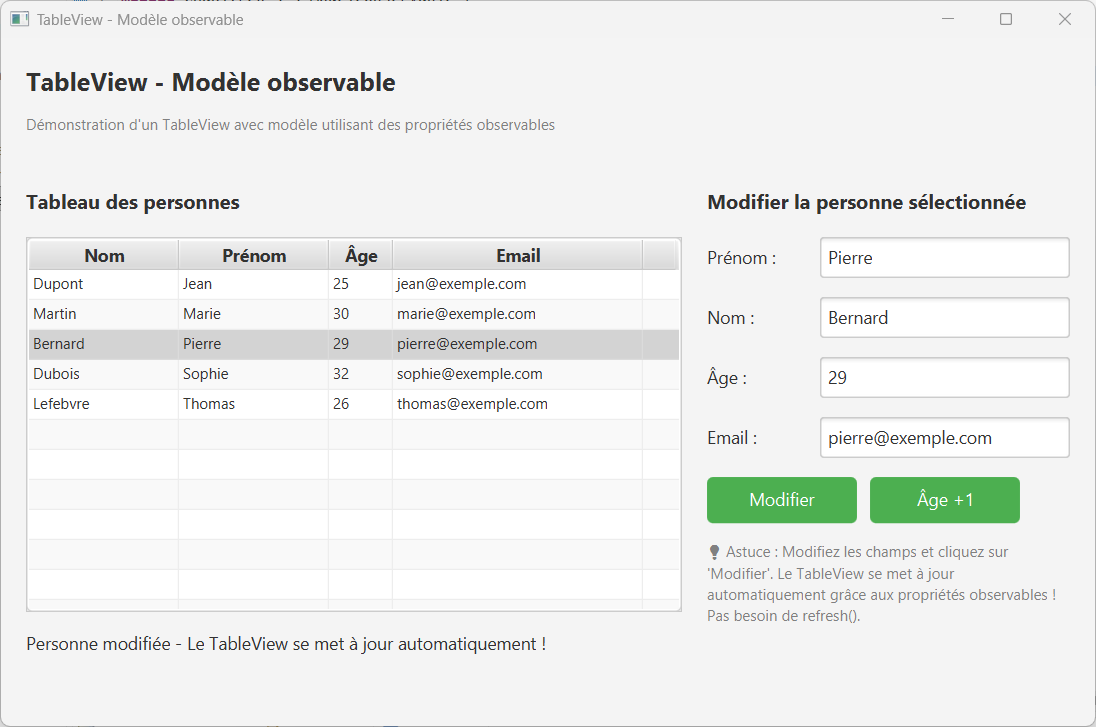Sort the table by the Prénom column header
Image resolution: width=1096 pixels, height=727 pixels.
click(253, 254)
